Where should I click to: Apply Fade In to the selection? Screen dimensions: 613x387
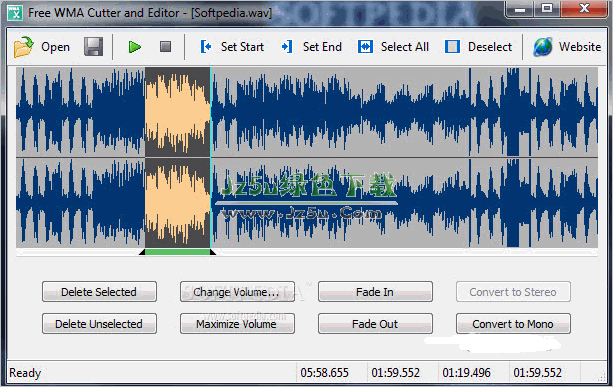pyautogui.click(x=375, y=292)
